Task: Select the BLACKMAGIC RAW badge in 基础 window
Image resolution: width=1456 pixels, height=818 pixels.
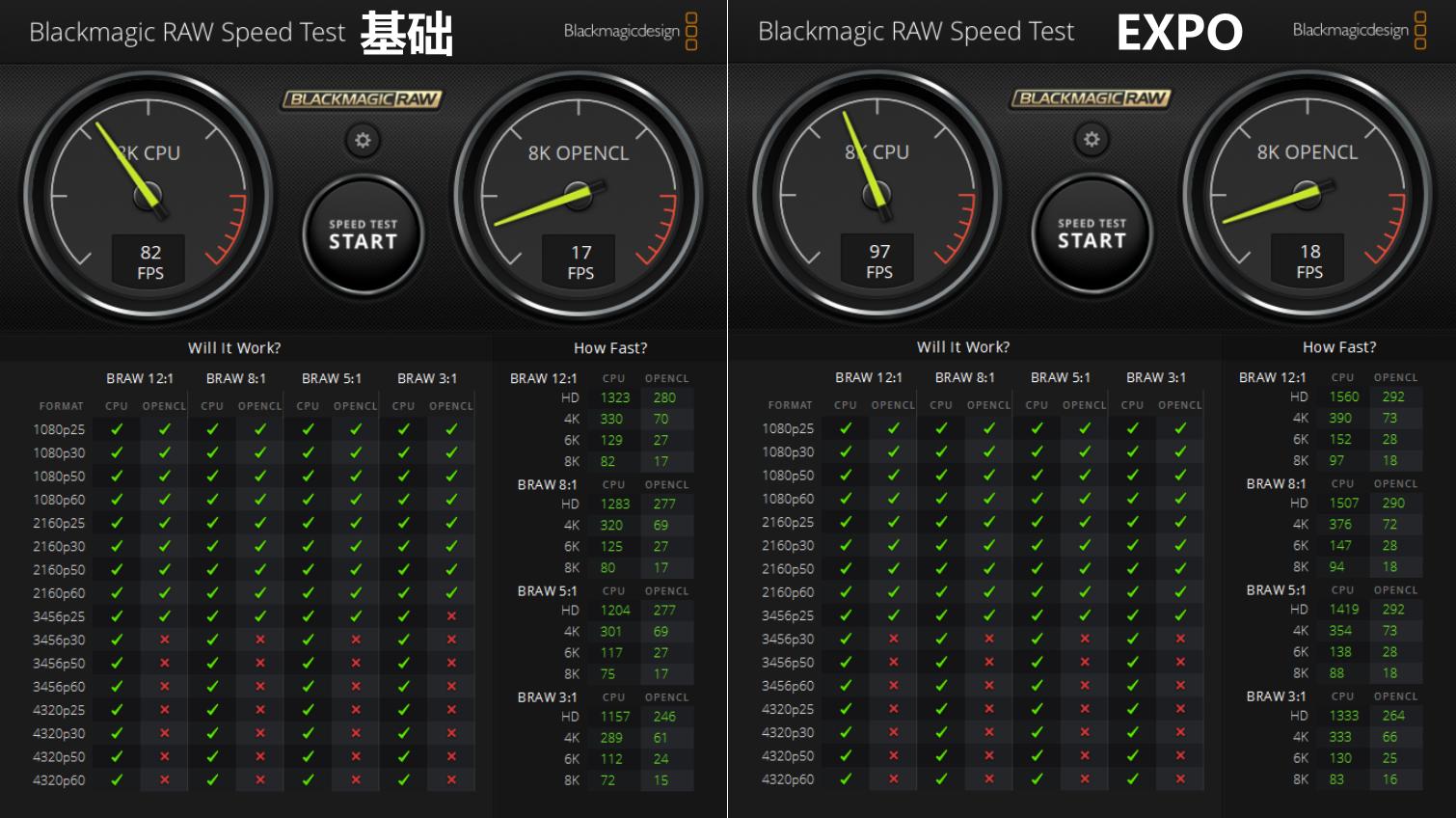Action: [362, 99]
